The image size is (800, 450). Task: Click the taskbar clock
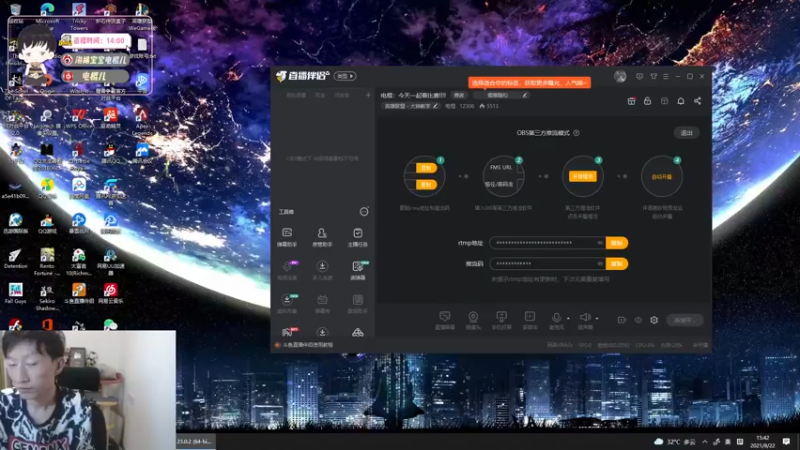tap(763, 441)
